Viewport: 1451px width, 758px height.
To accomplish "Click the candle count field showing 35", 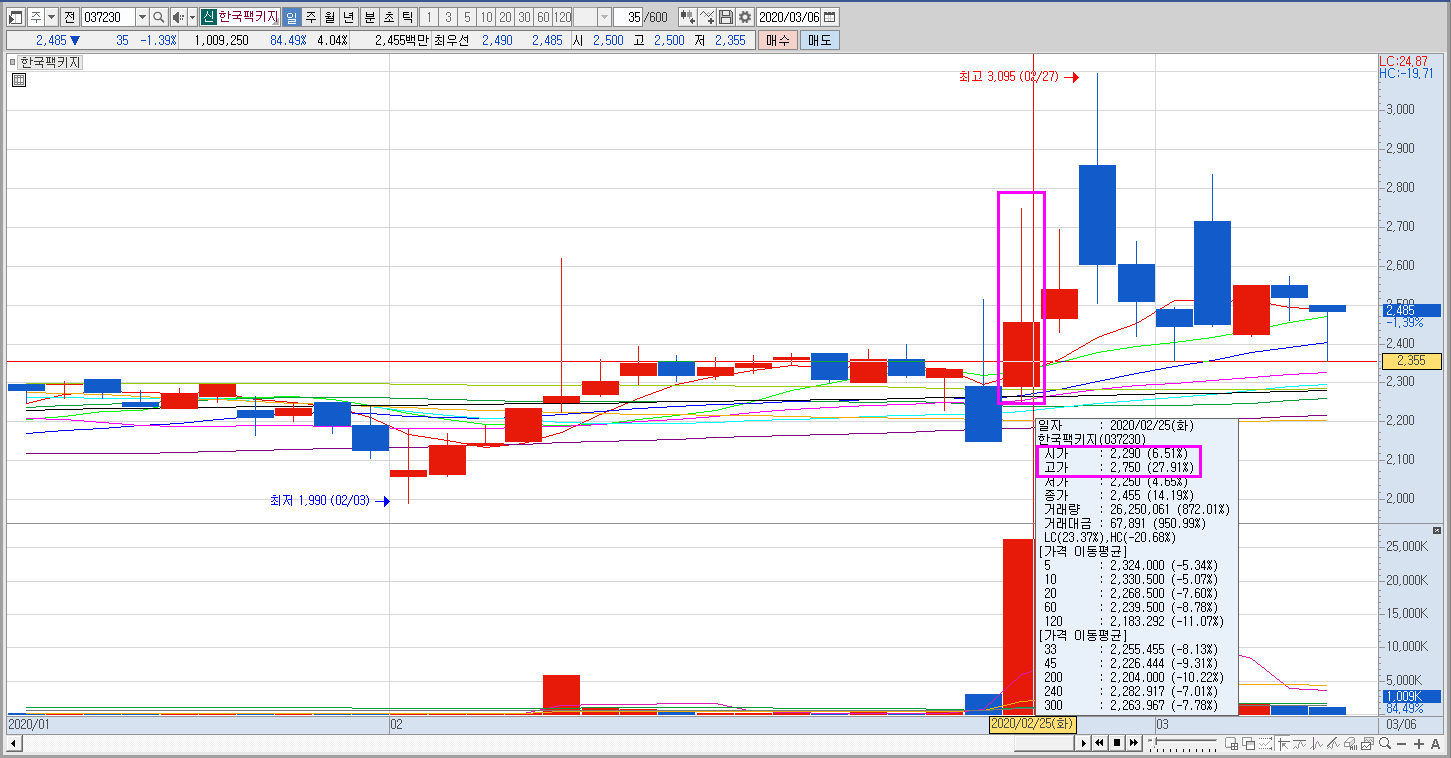I will point(628,17).
